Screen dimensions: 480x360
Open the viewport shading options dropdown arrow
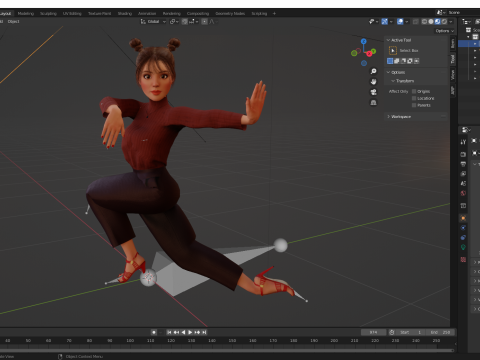tap(451, 22)
